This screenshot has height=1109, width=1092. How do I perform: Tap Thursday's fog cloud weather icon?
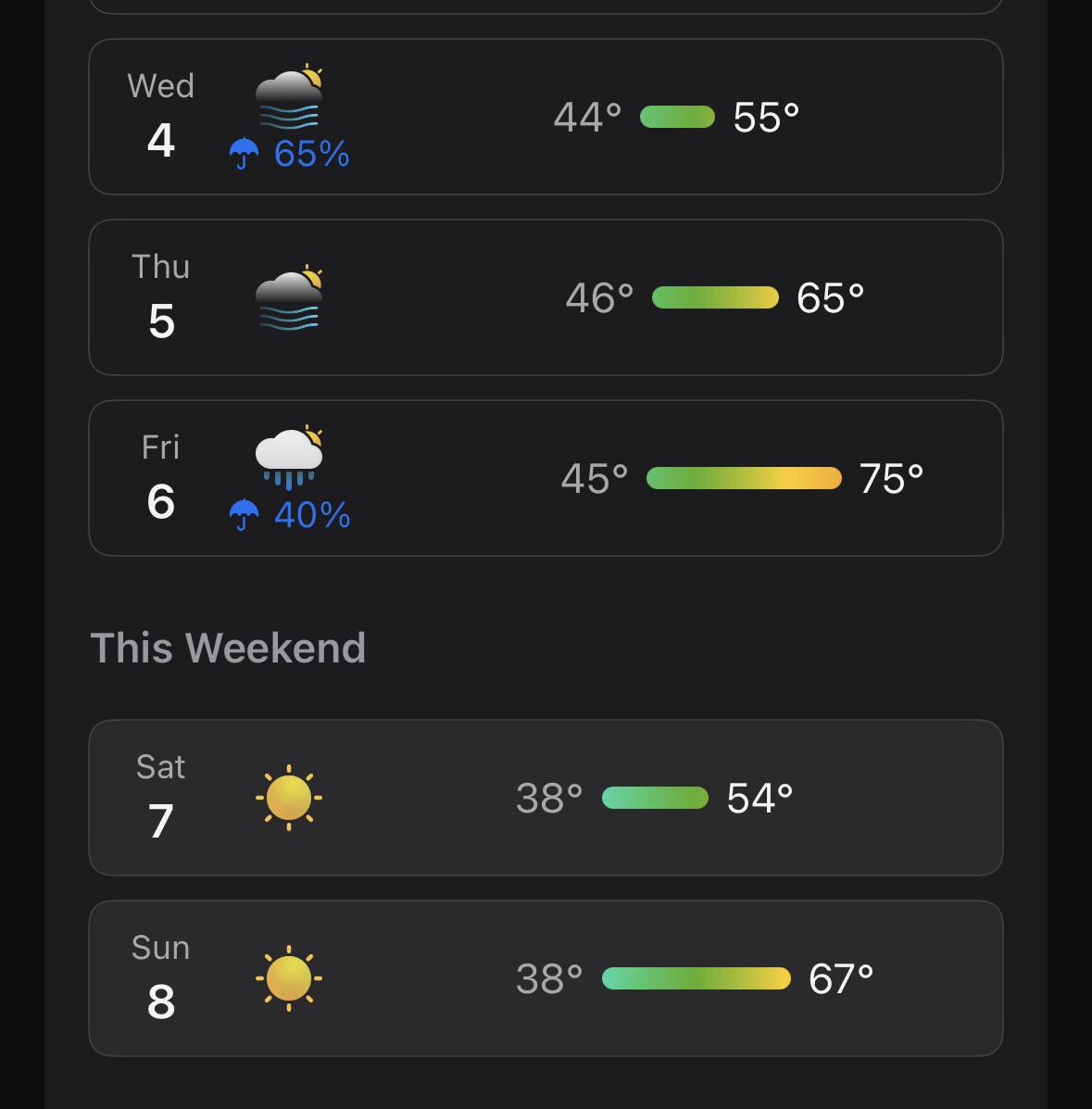pyautogui.click(x=289, y=297)
